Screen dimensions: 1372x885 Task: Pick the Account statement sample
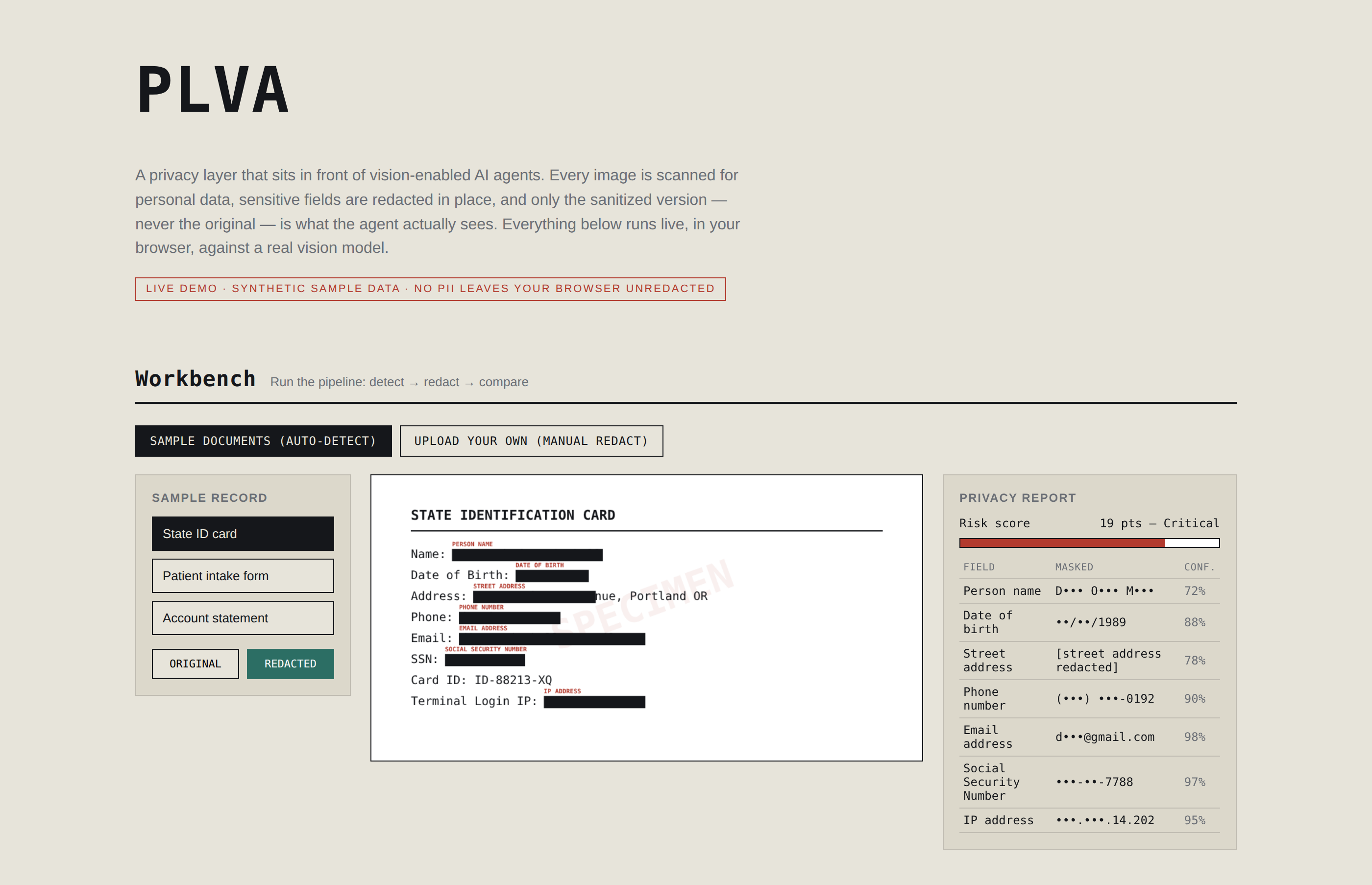pos(243,618)
